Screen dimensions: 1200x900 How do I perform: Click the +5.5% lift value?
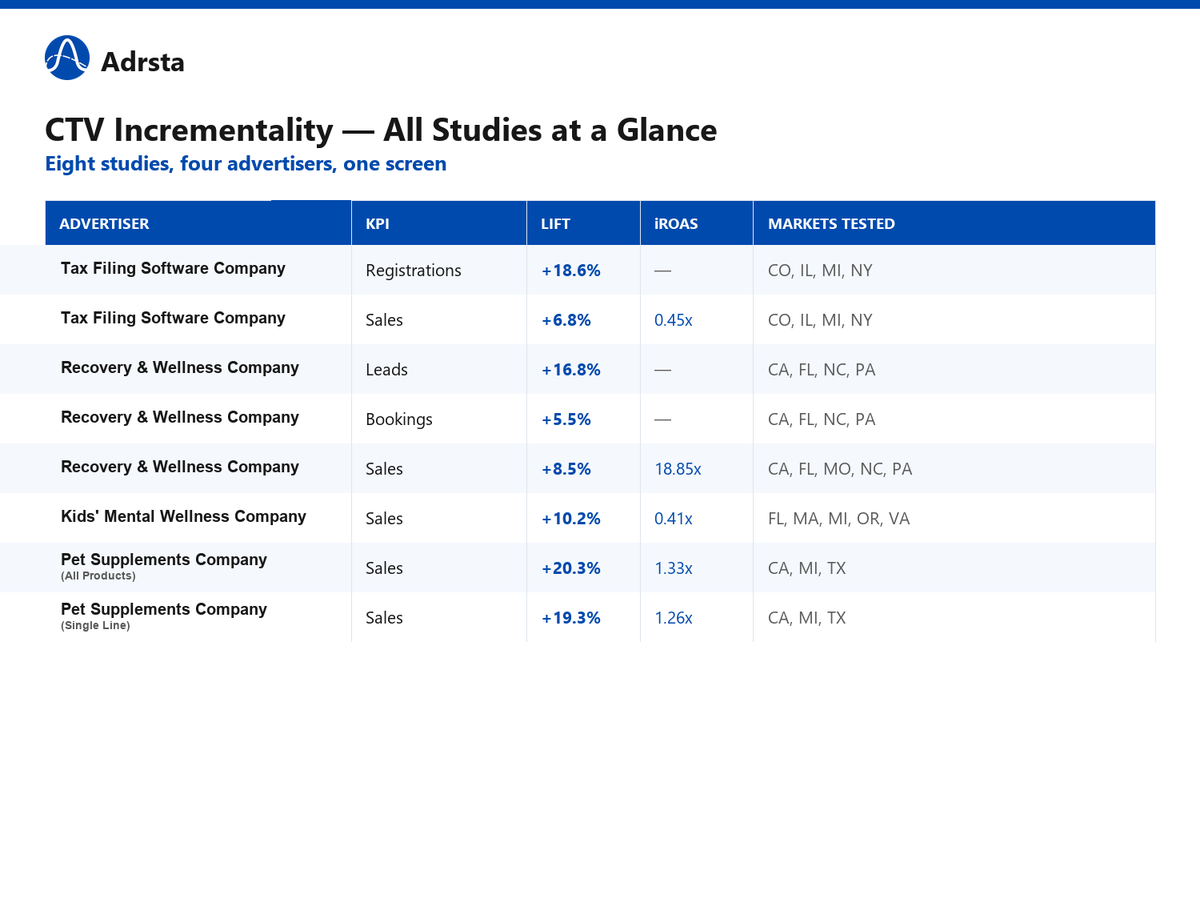(566, 419)
